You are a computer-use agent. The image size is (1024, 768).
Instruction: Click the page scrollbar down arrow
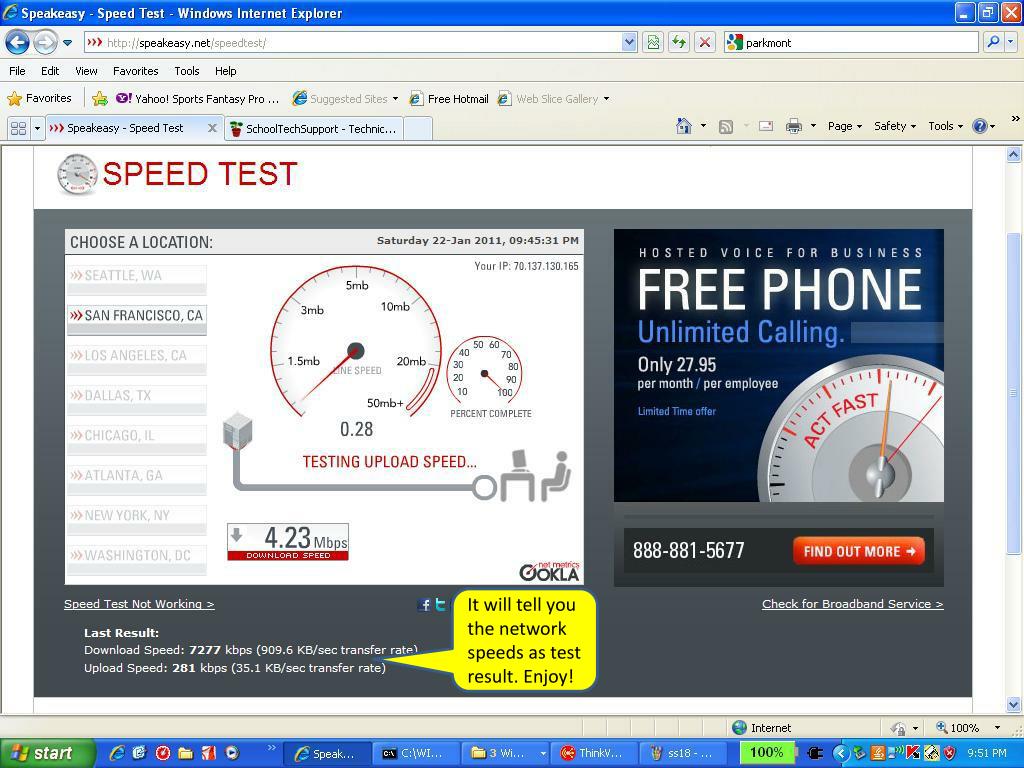(1014, 705)
